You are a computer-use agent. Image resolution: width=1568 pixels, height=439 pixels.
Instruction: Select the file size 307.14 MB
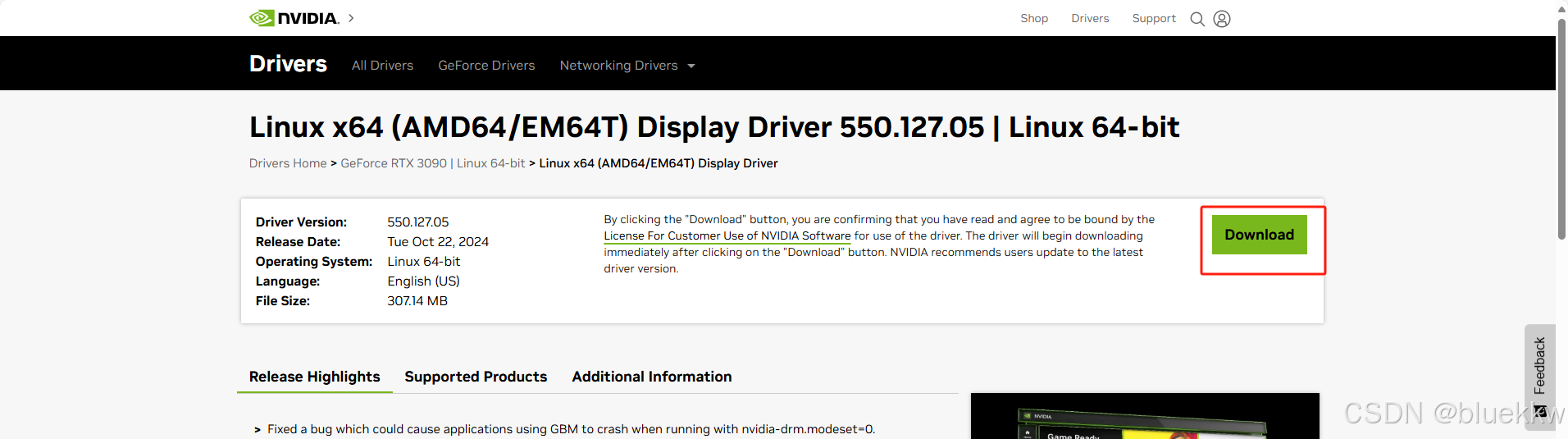pos(417,301)
